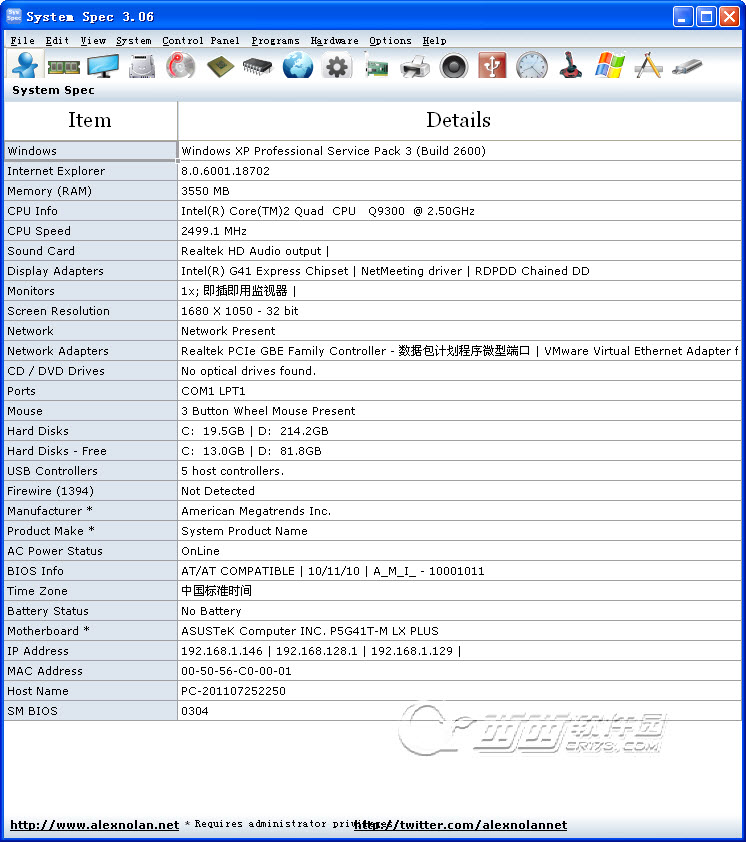Viewport: 746px width, 842px height.
Task: Open the hard disk drive icon
Action: 142,66
